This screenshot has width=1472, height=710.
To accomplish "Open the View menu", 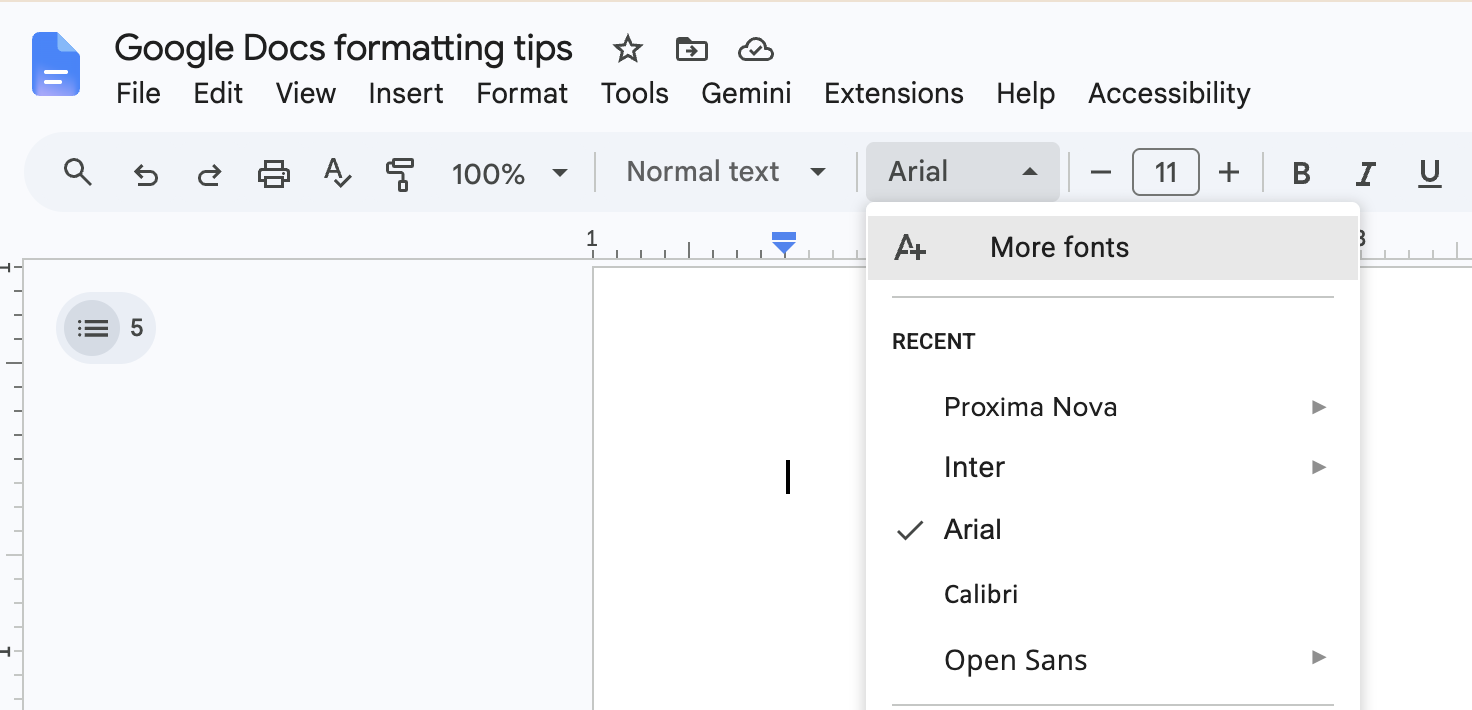I will (305, 94).
